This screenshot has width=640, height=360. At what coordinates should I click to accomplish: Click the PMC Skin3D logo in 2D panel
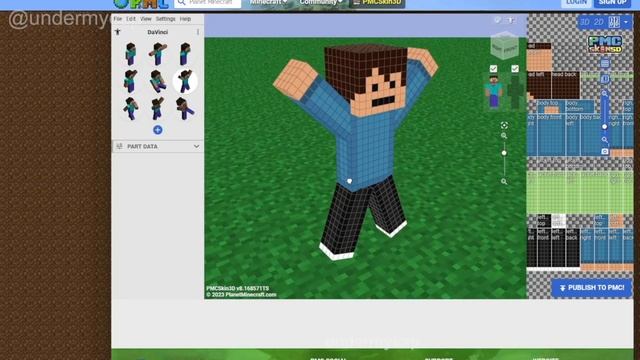pos(605,44)
